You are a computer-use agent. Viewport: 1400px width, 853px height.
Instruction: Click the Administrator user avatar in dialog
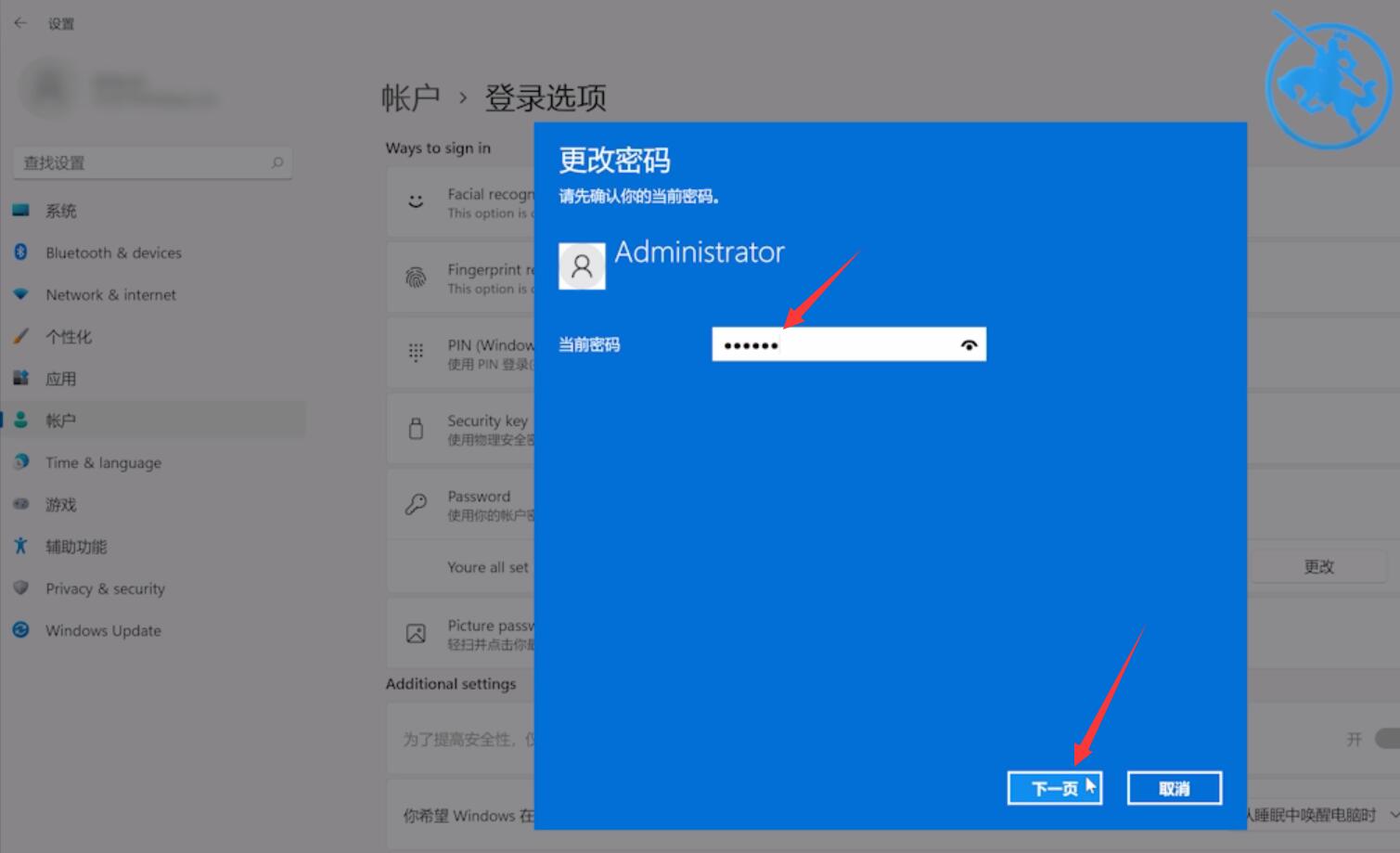(x=582, y=266)
